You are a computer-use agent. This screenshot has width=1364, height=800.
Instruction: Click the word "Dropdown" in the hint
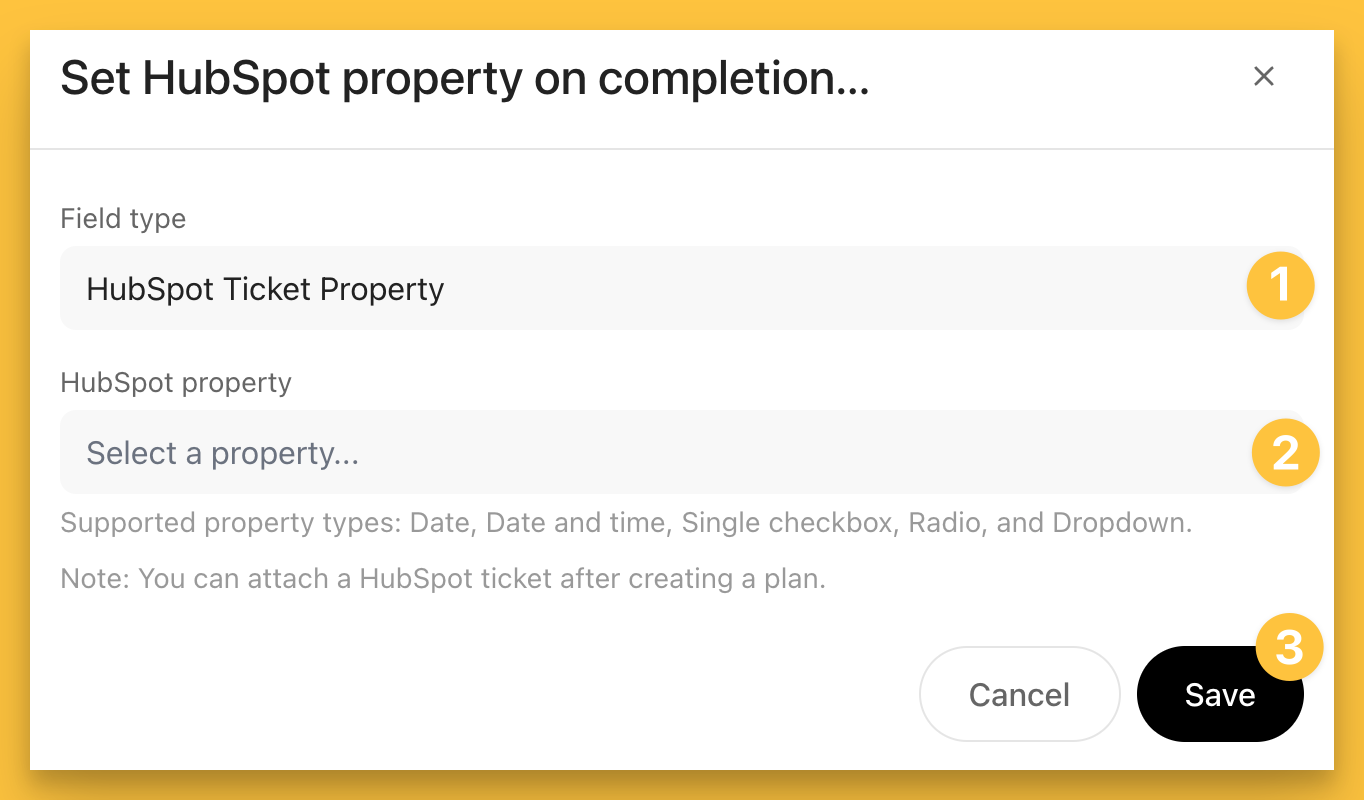click(1120, 523)
